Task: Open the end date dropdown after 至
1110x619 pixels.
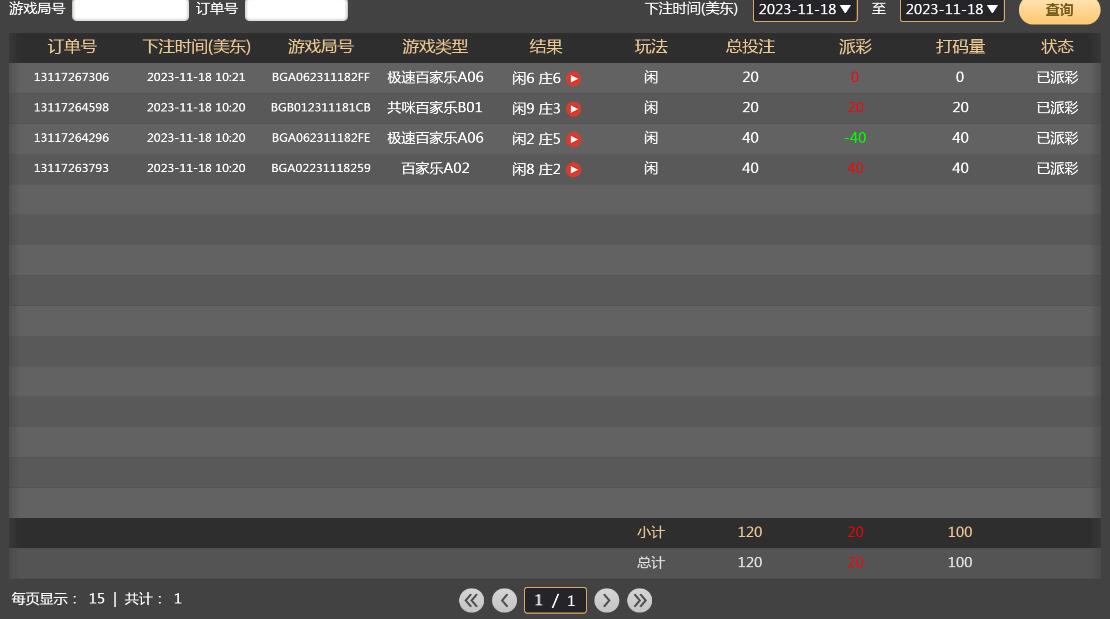Action: 952,9
